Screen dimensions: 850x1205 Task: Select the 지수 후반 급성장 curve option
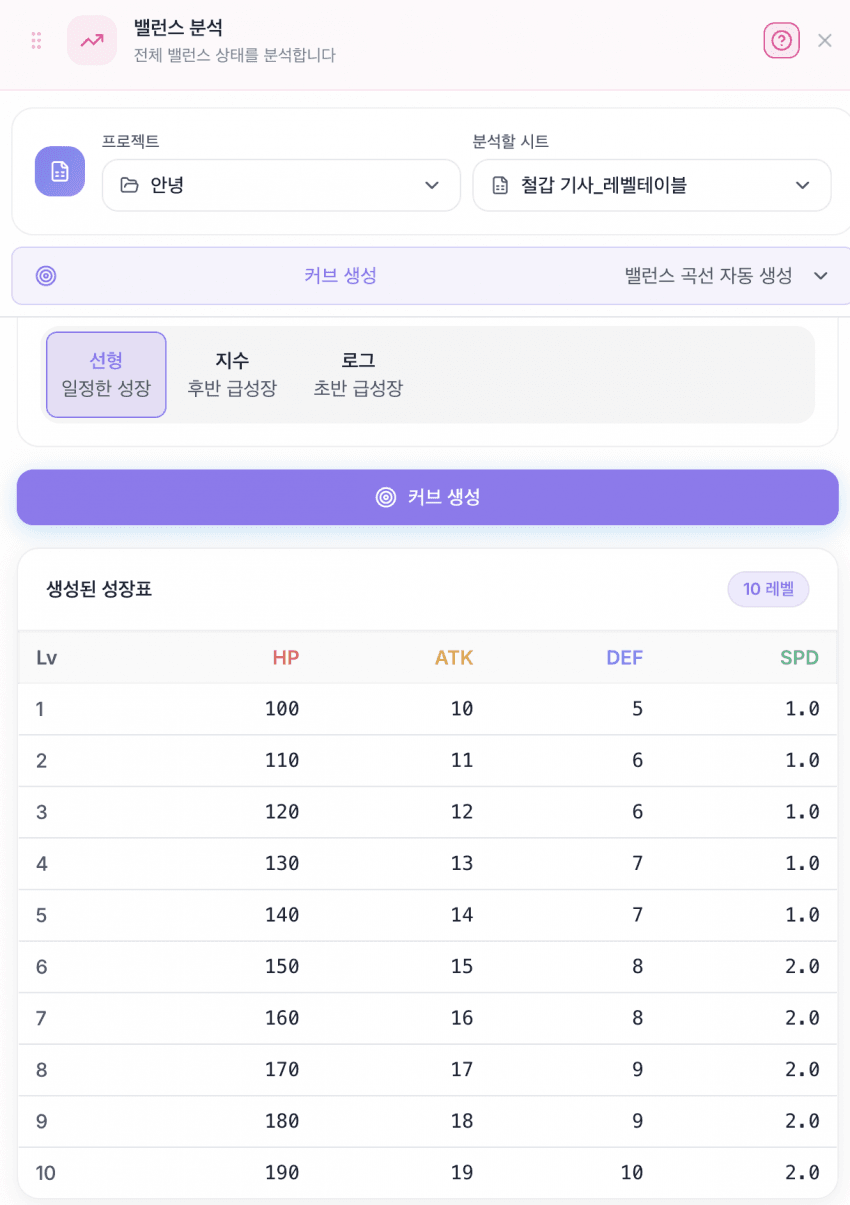[232, 374]
